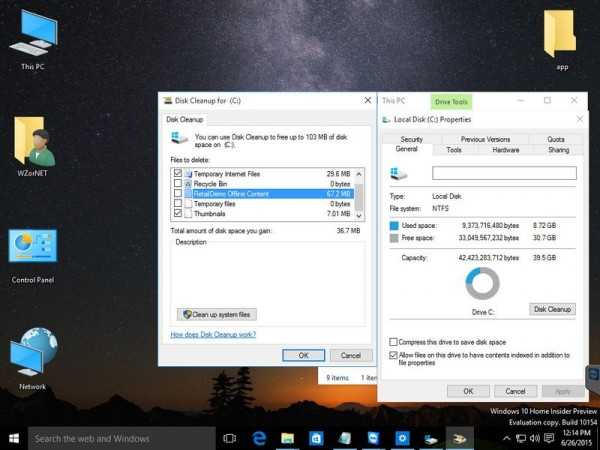Click the Disk Cleanup button in Properties
This screenshot has height=450, width=600.
[x=552, y=309]
